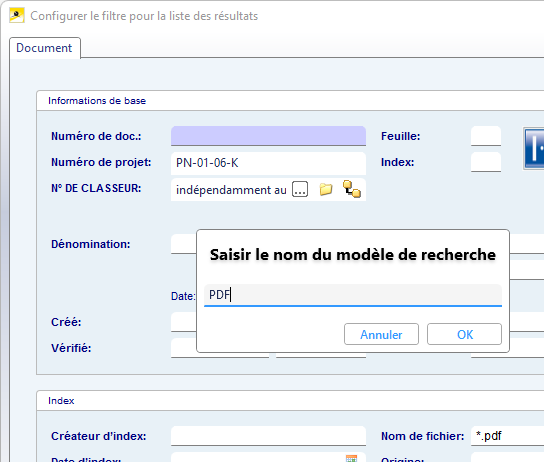Open the ellipsis browse button for classeur
Screen dimensions: 544x462
click(x=300, y=189)
